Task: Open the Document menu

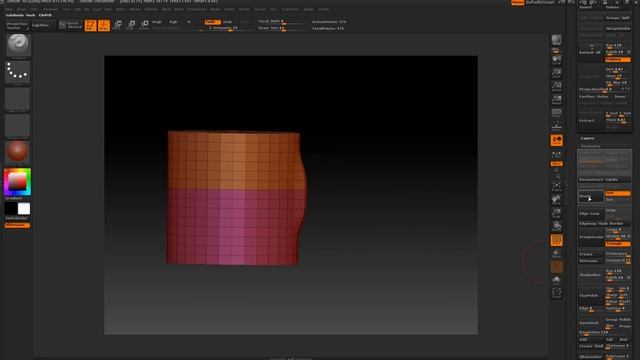Action: (51, 9)
